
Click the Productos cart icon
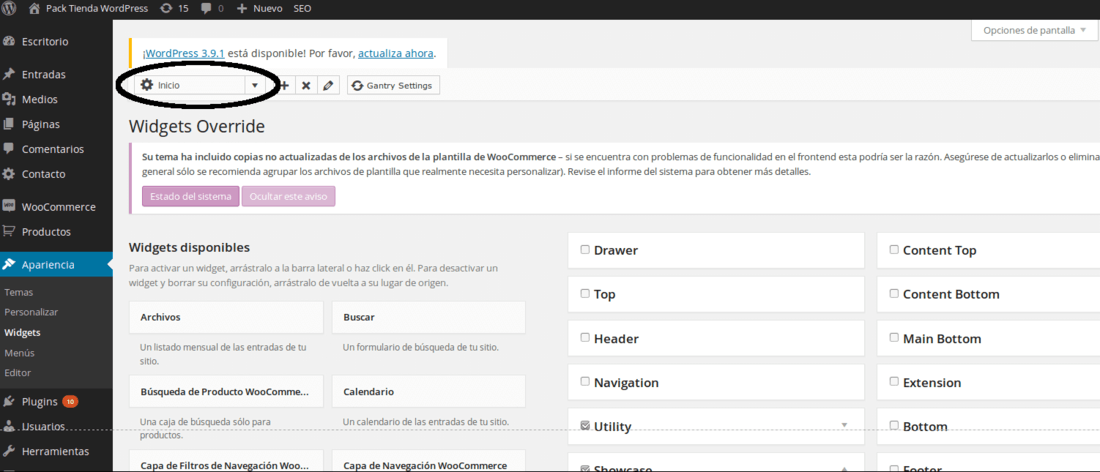(x=9, y=231)
